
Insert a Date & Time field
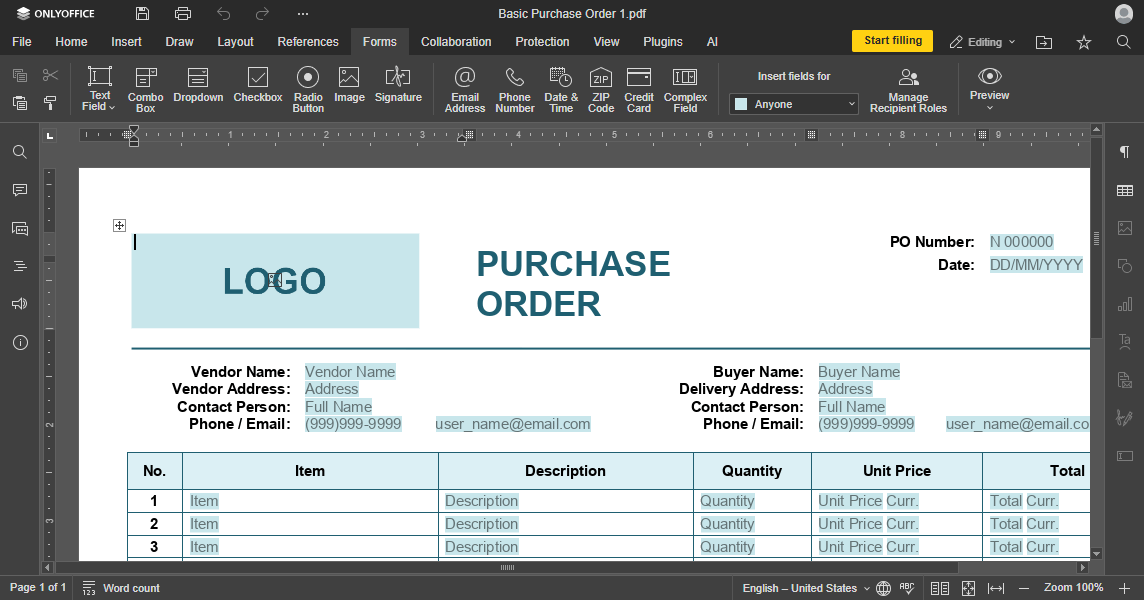tap(560, 89)
